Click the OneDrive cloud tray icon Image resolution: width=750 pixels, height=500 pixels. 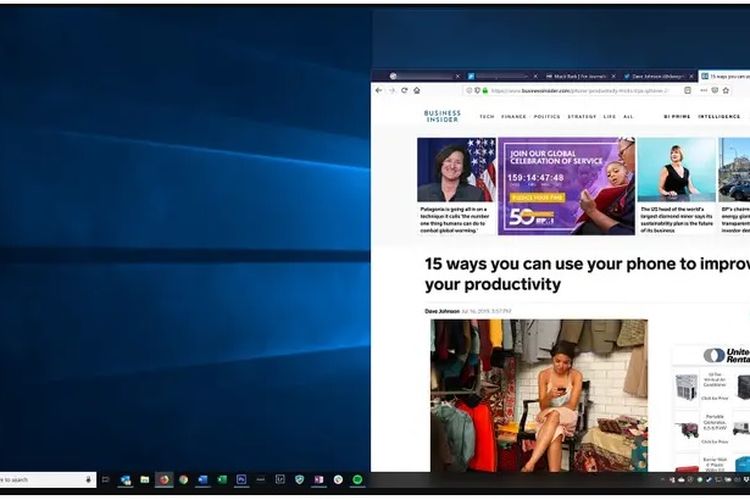[x=681, y=479]
